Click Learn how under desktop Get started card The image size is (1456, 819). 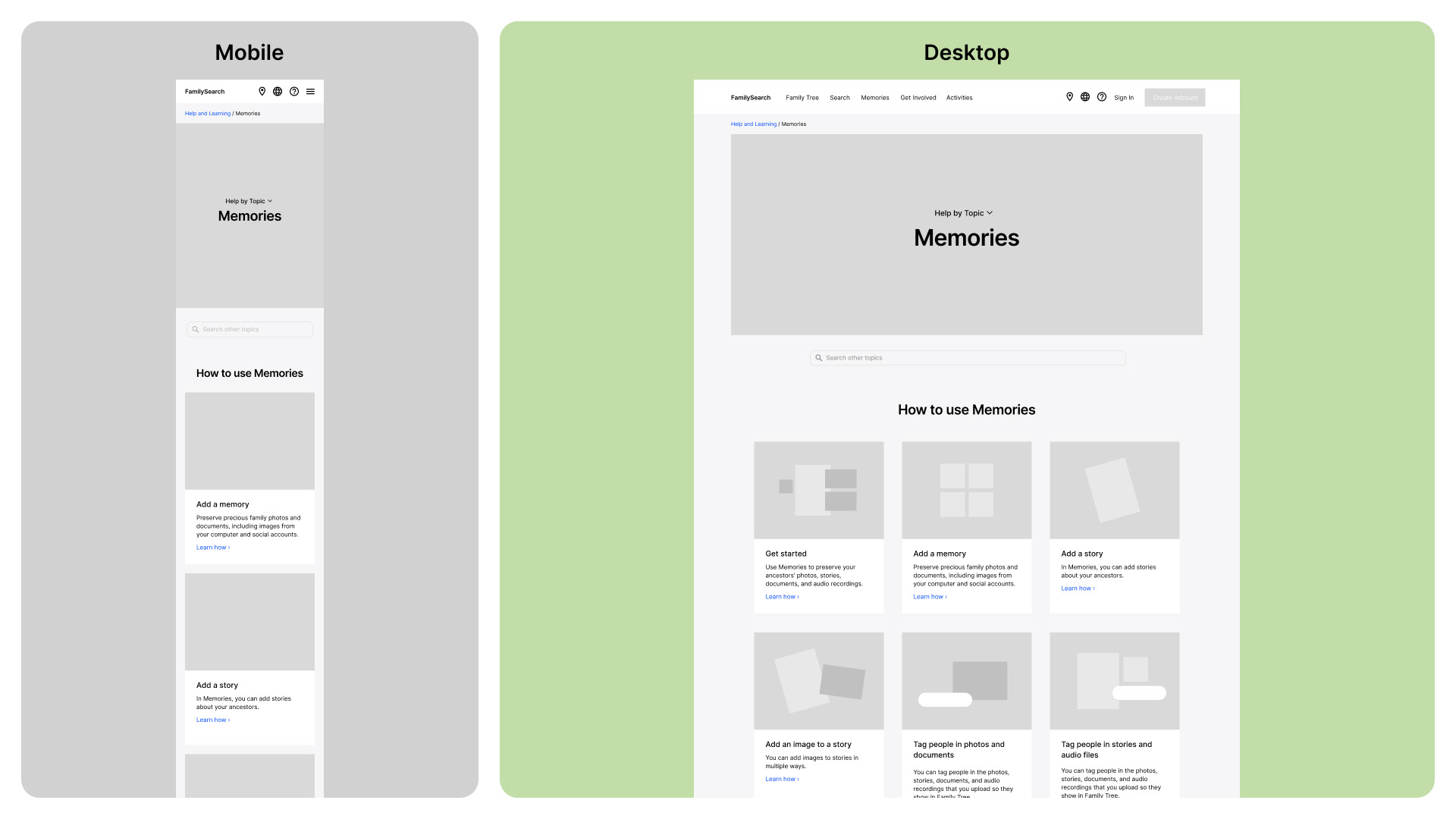coord(782,597)
